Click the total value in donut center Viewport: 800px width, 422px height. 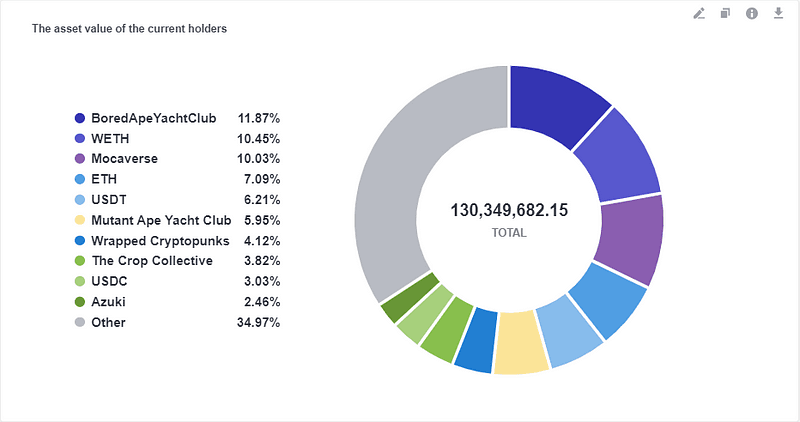point(509,210)
